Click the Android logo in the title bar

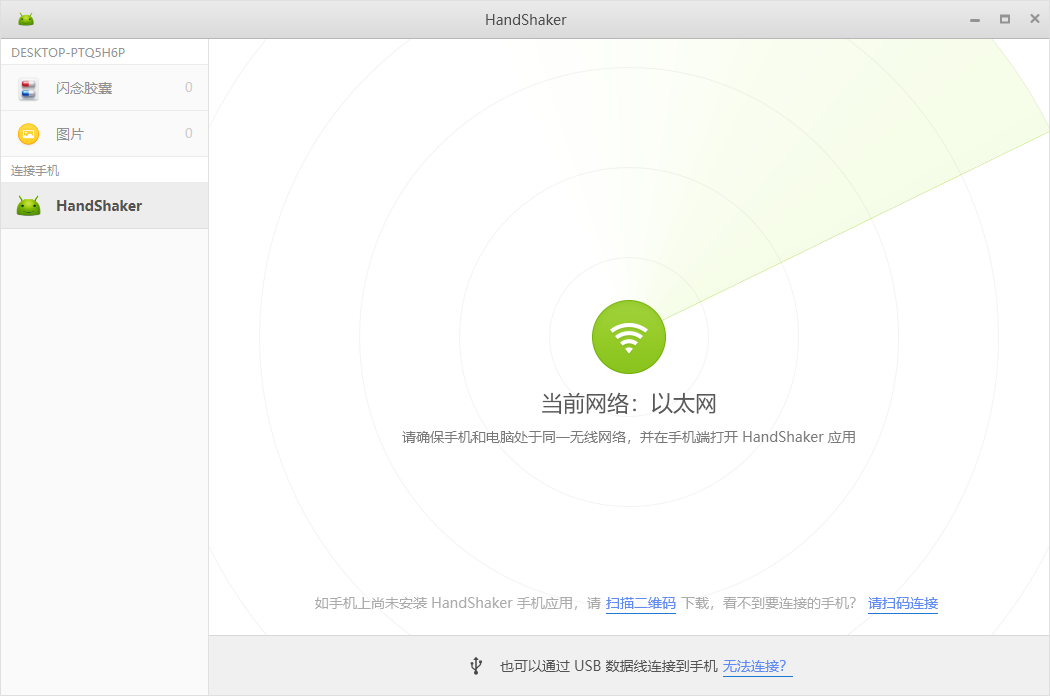[26, 19]
